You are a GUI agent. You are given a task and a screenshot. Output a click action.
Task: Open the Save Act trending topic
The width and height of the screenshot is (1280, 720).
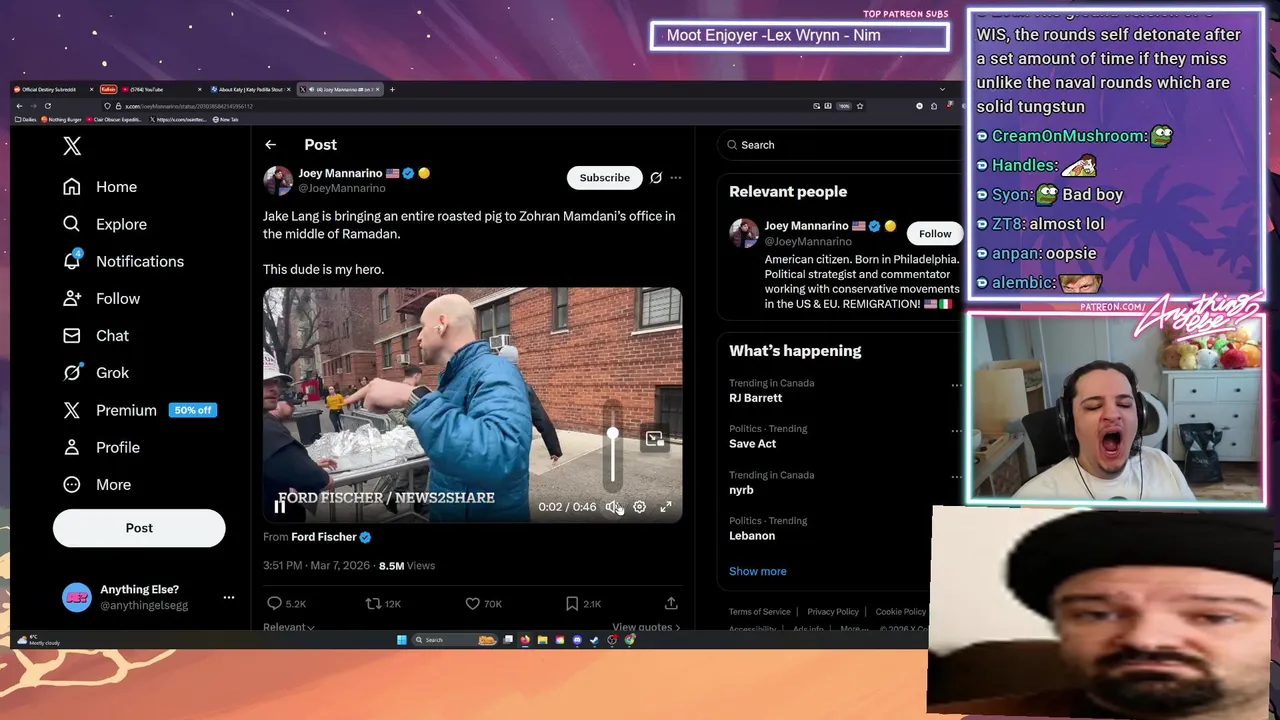(x=753, y=444)
